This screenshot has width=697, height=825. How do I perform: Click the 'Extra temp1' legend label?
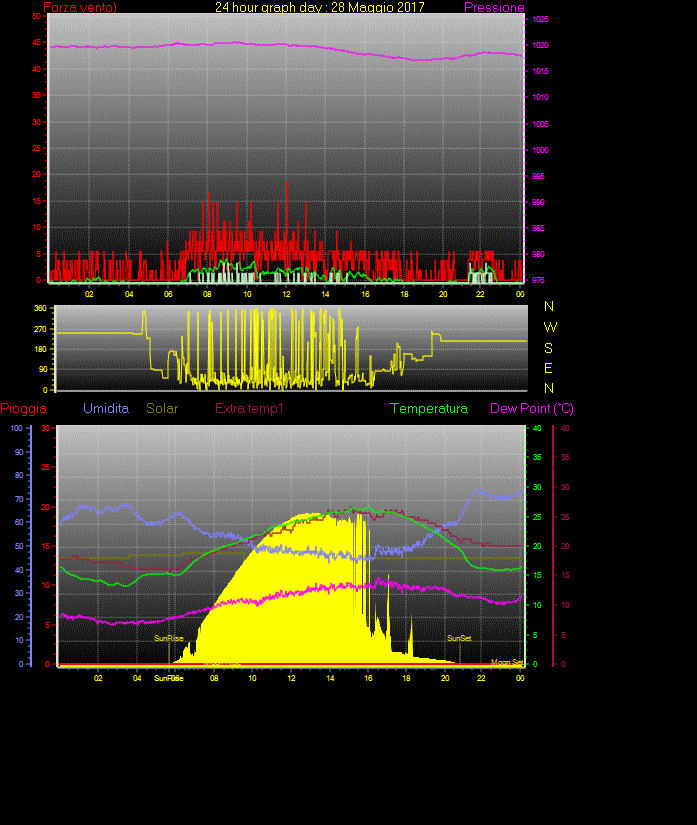[x=249, y=408]
